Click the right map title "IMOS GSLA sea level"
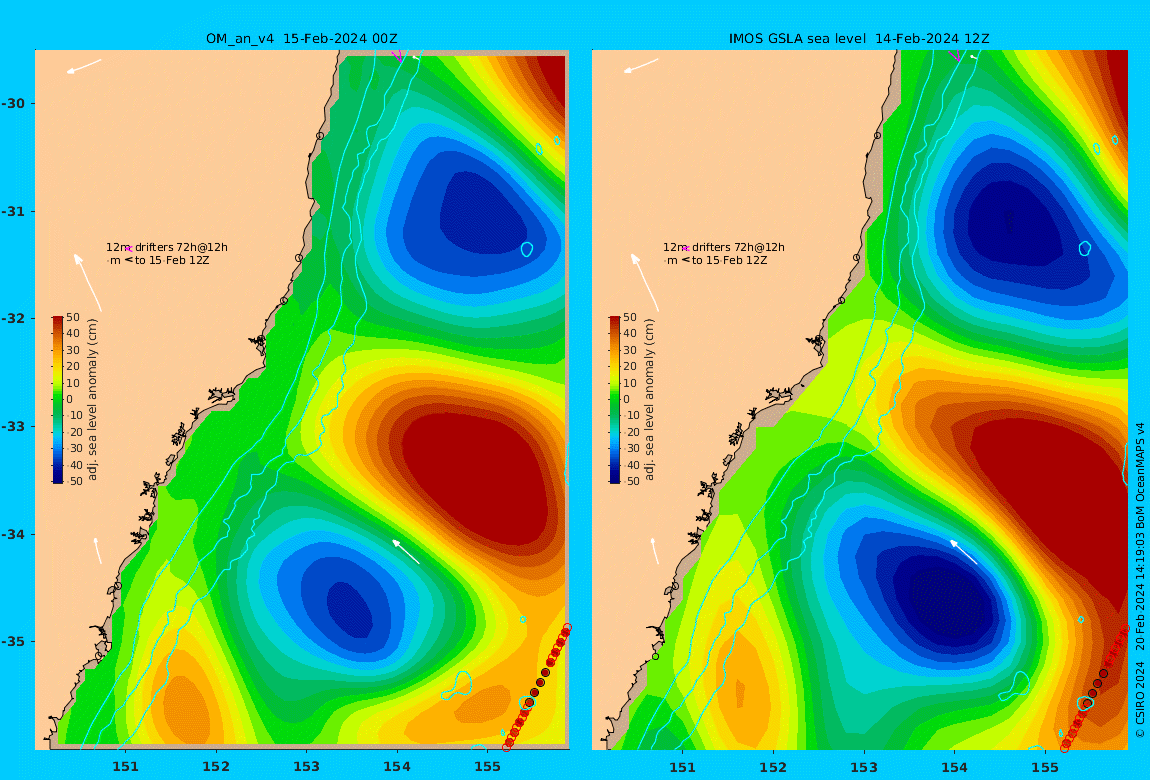1150x780 pixels. click(796, 39)
